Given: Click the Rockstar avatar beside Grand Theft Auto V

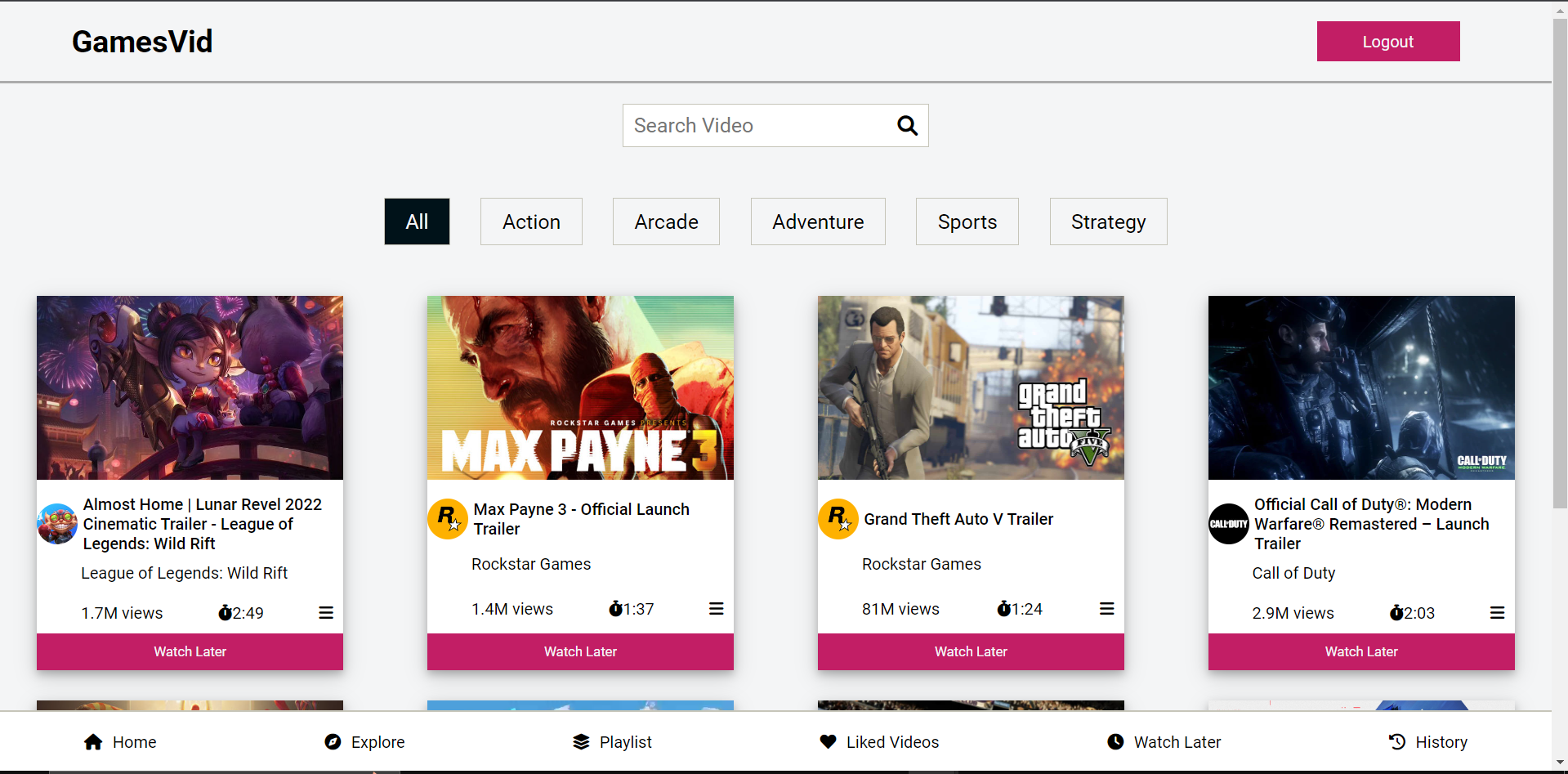Looking at the screenshot, I should coord(838,519).
